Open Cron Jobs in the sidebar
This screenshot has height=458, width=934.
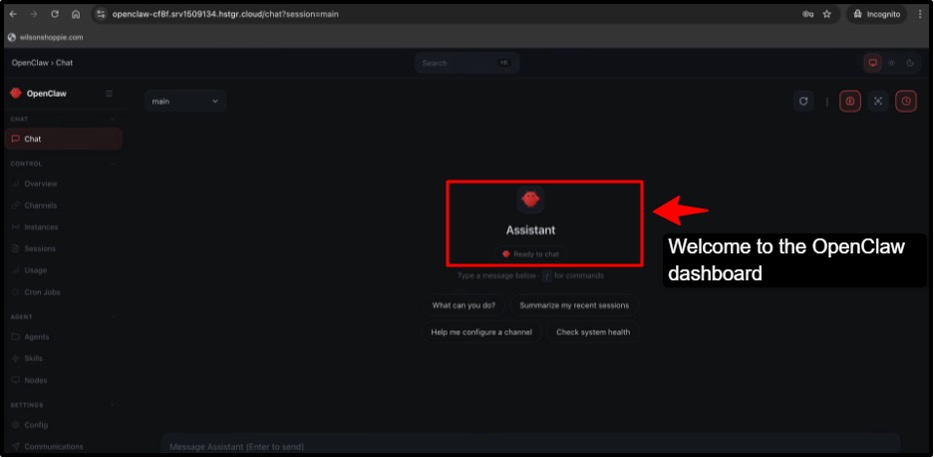pos(42,292)
